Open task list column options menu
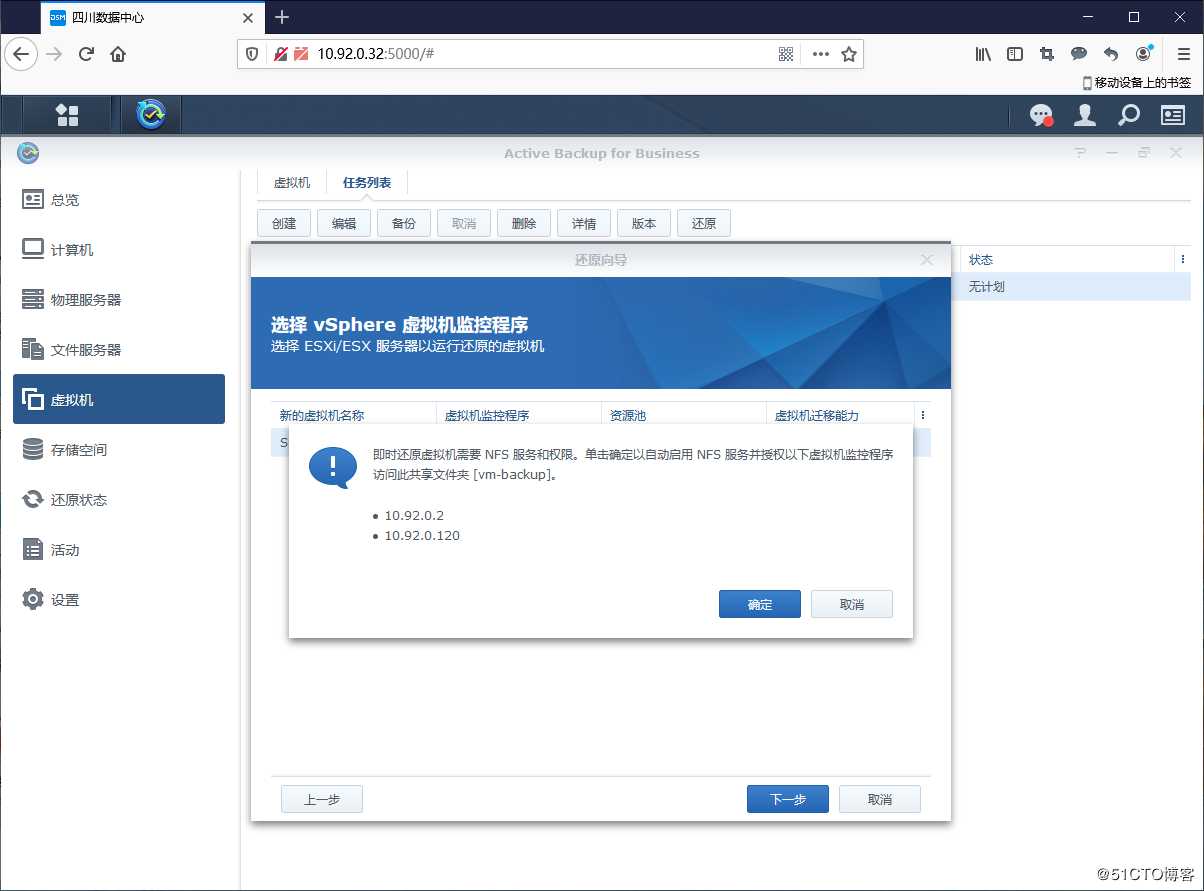Image resolution: width=1204 pixels, height=891 pixels. click(1183, 259)
